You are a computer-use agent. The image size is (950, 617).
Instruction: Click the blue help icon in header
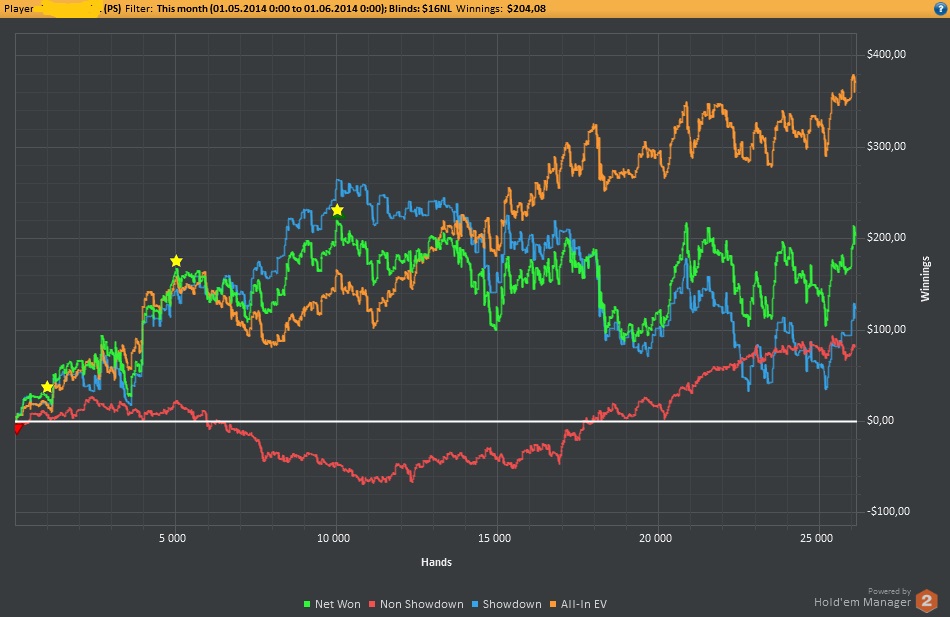tap(941, 8)
